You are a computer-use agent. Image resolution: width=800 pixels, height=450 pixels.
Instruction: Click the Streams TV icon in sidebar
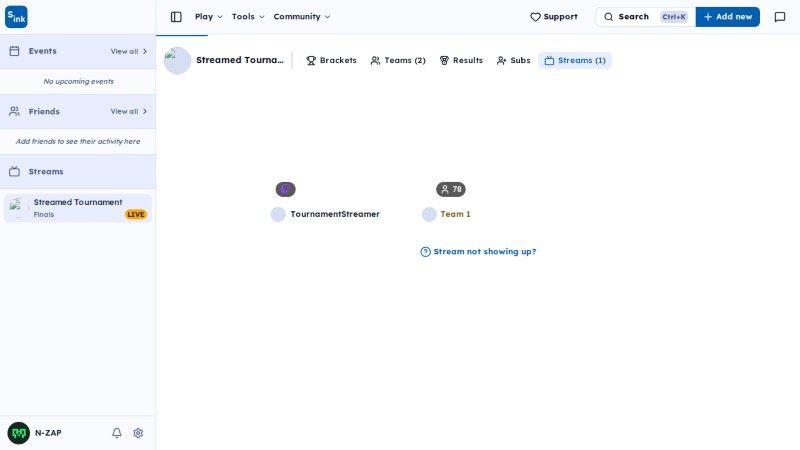pos(14,171)
